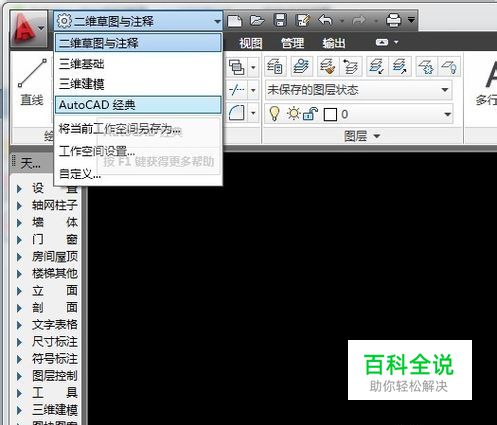Click the layer off lightbulb stack icon
This screenshot has width=497, height=425.
450,67
